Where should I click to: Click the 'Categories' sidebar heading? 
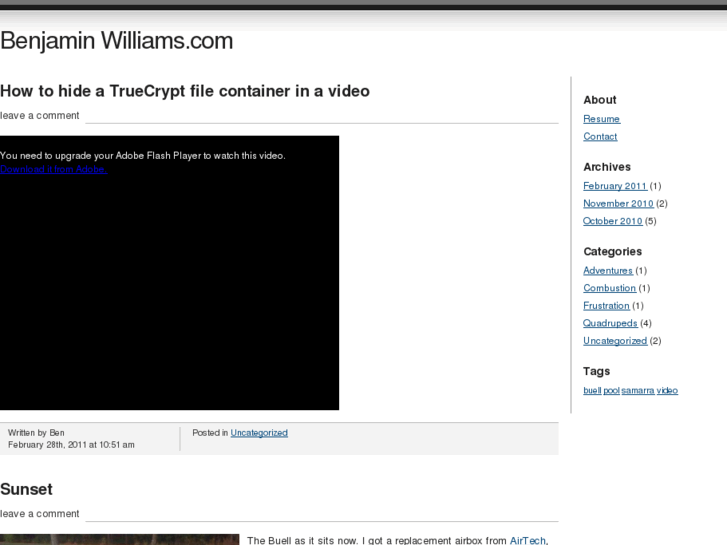point(612,251)
